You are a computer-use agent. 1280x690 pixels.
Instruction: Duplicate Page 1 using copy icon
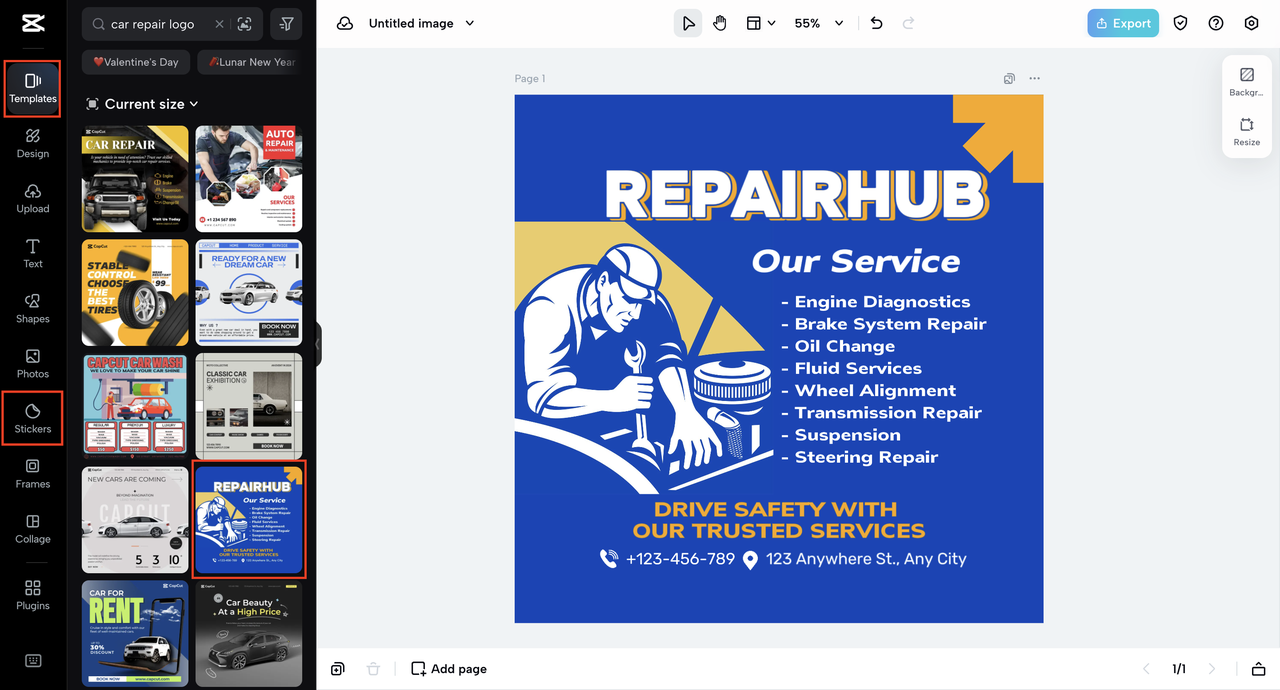[x=1010, y=78]
